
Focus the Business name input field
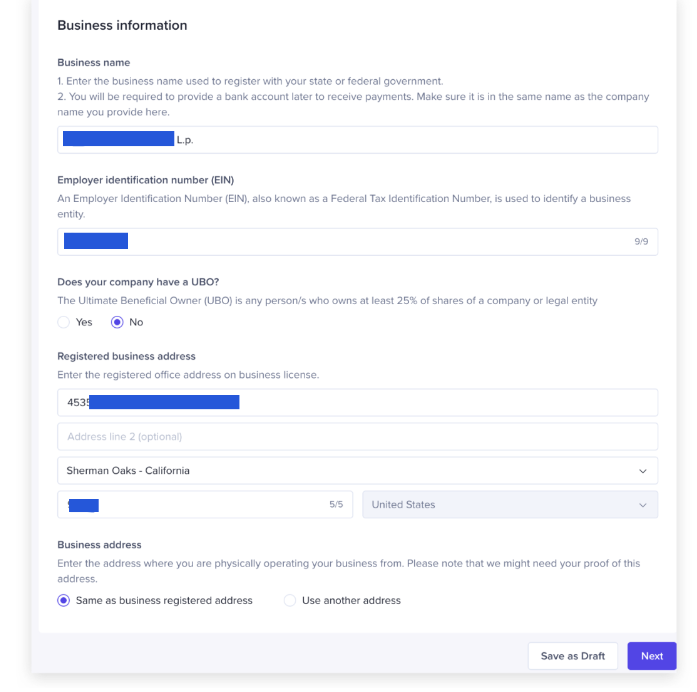point(400,140)
